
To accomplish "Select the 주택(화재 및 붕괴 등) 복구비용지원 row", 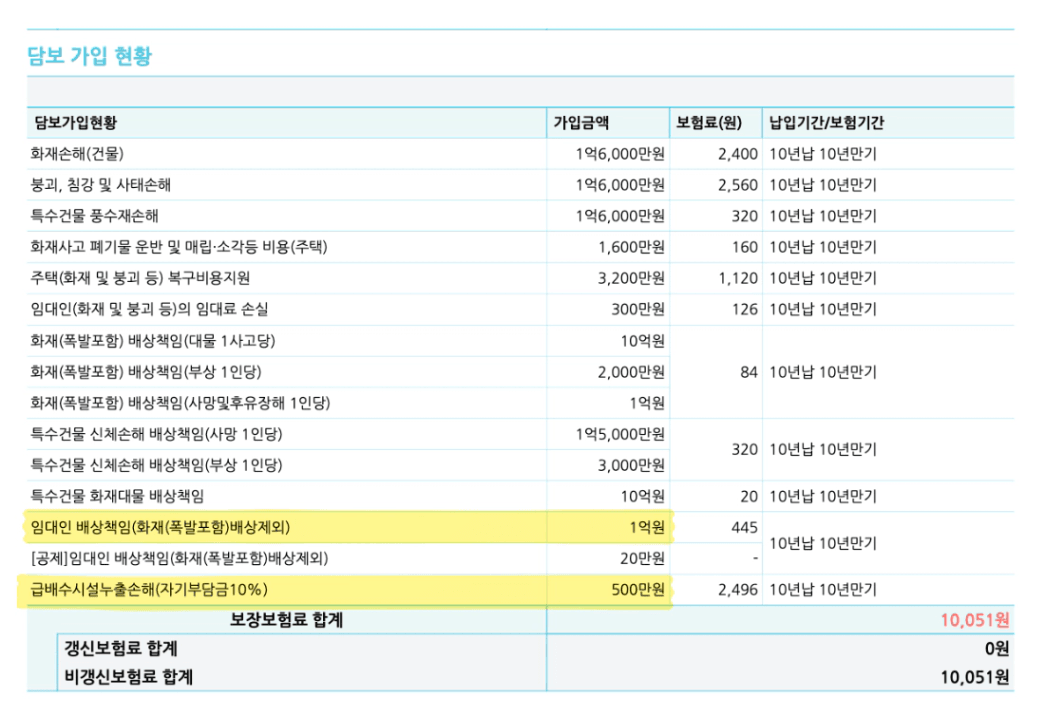I will pyautogui.click(x=140, y=278).
